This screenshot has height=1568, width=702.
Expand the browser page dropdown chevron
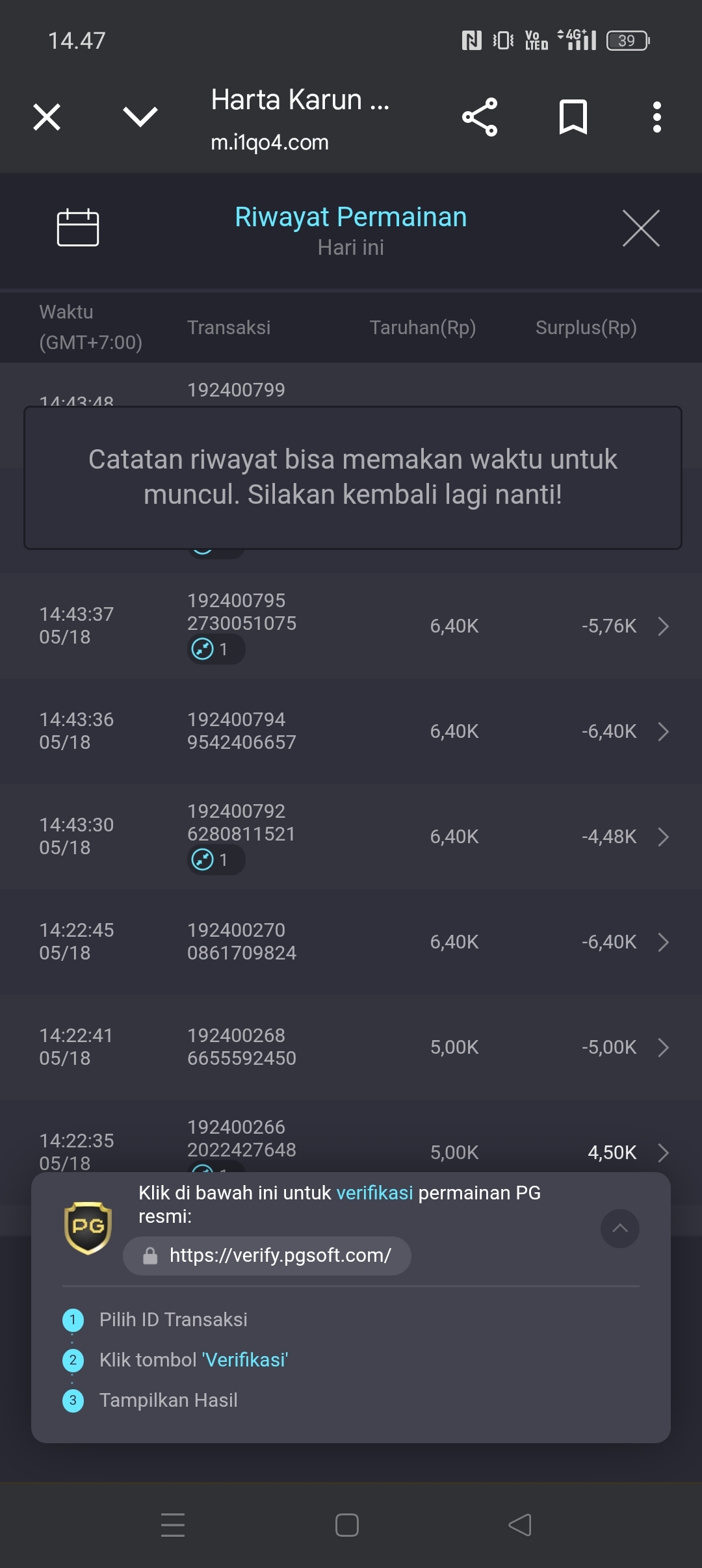coord(140,117)
